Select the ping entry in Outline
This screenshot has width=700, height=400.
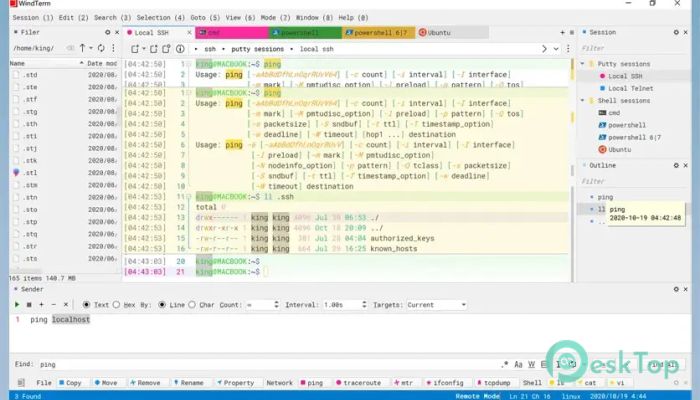[605, 197]
